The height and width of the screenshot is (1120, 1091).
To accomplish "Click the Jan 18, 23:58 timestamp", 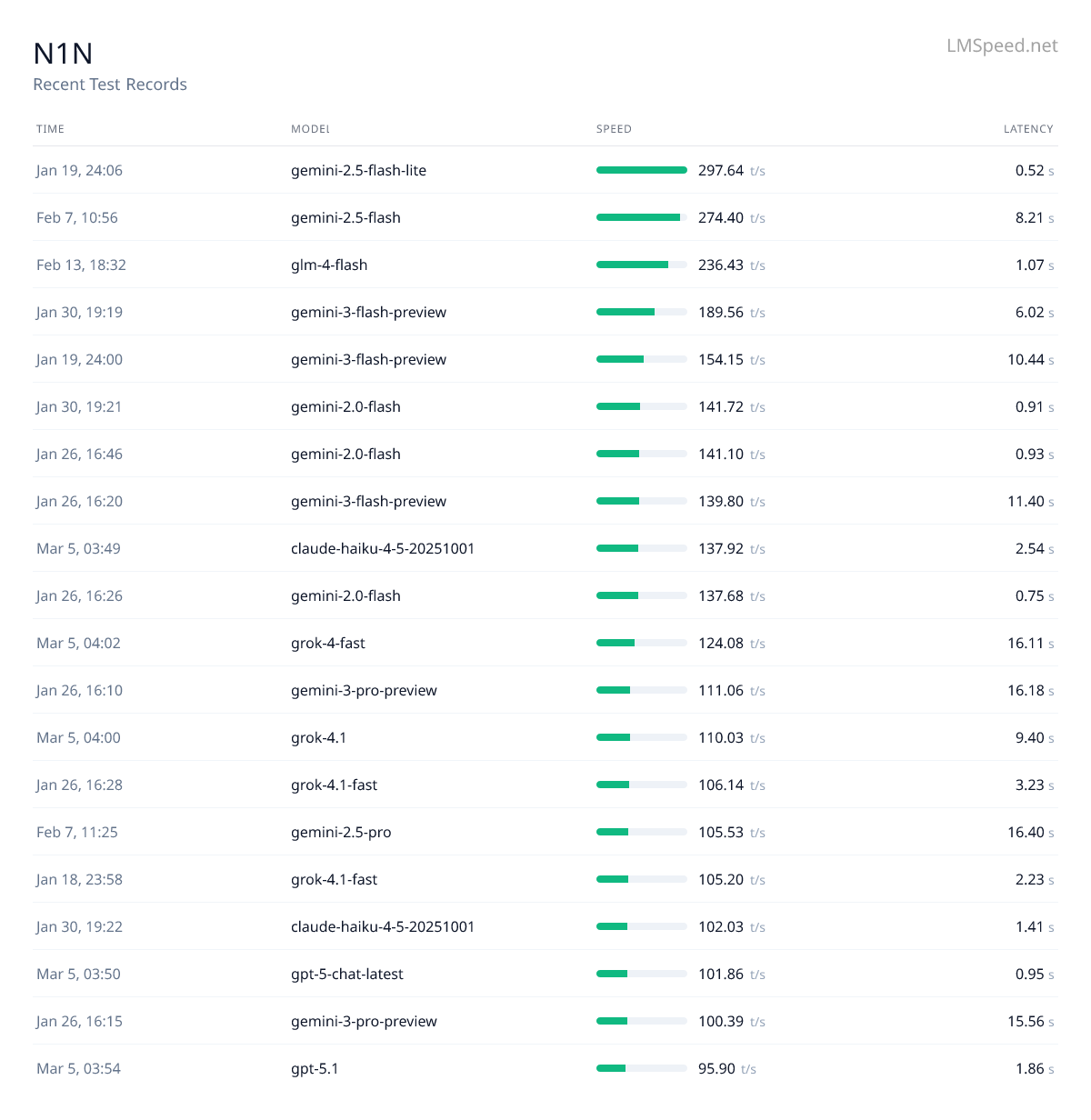I will pos(79,879).
